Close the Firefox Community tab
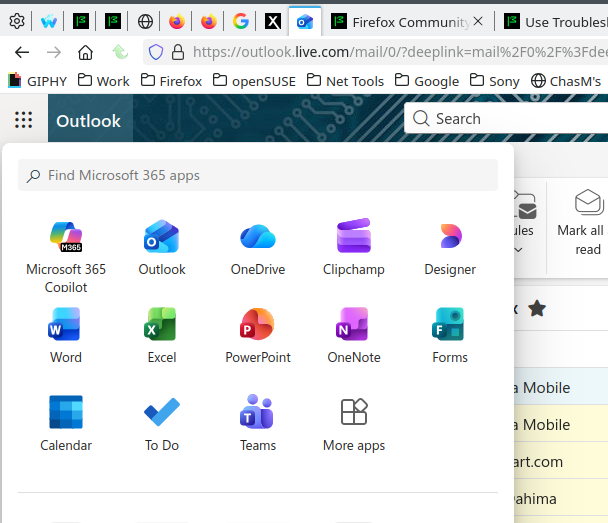 [478, 21]
